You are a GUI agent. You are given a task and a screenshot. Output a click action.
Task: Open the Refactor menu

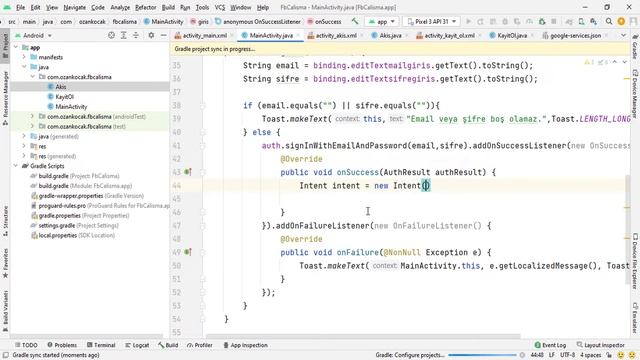click(x=146, y=7)
